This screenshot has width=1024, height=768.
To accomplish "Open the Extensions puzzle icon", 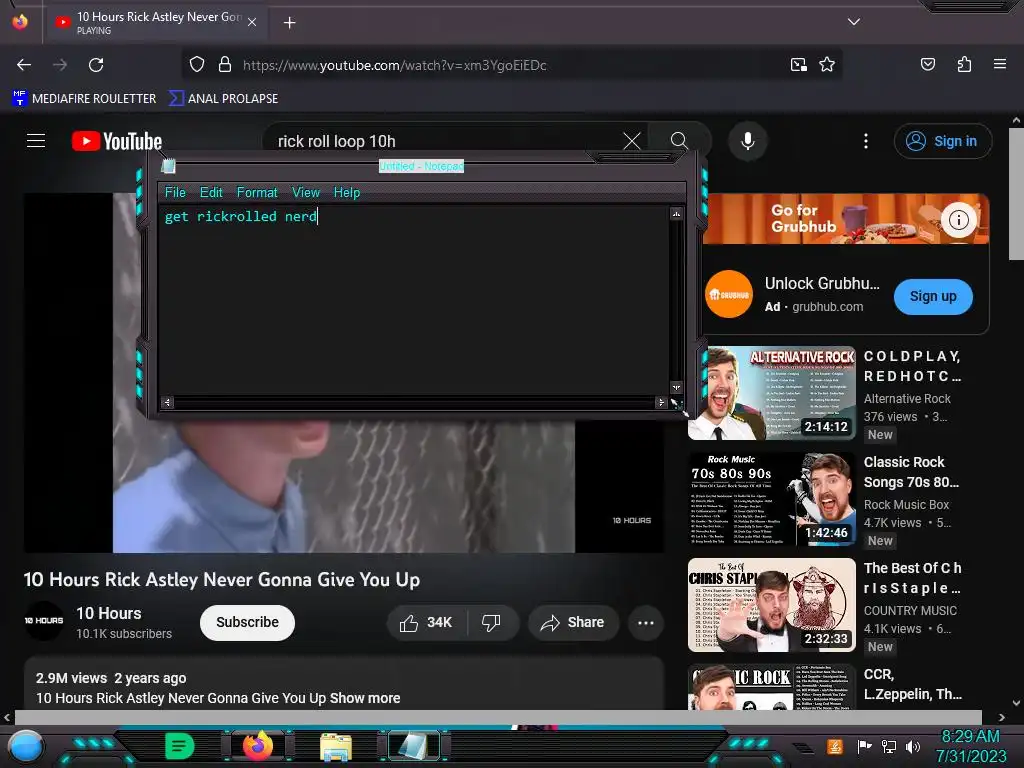I will click(x=964, y=64).
